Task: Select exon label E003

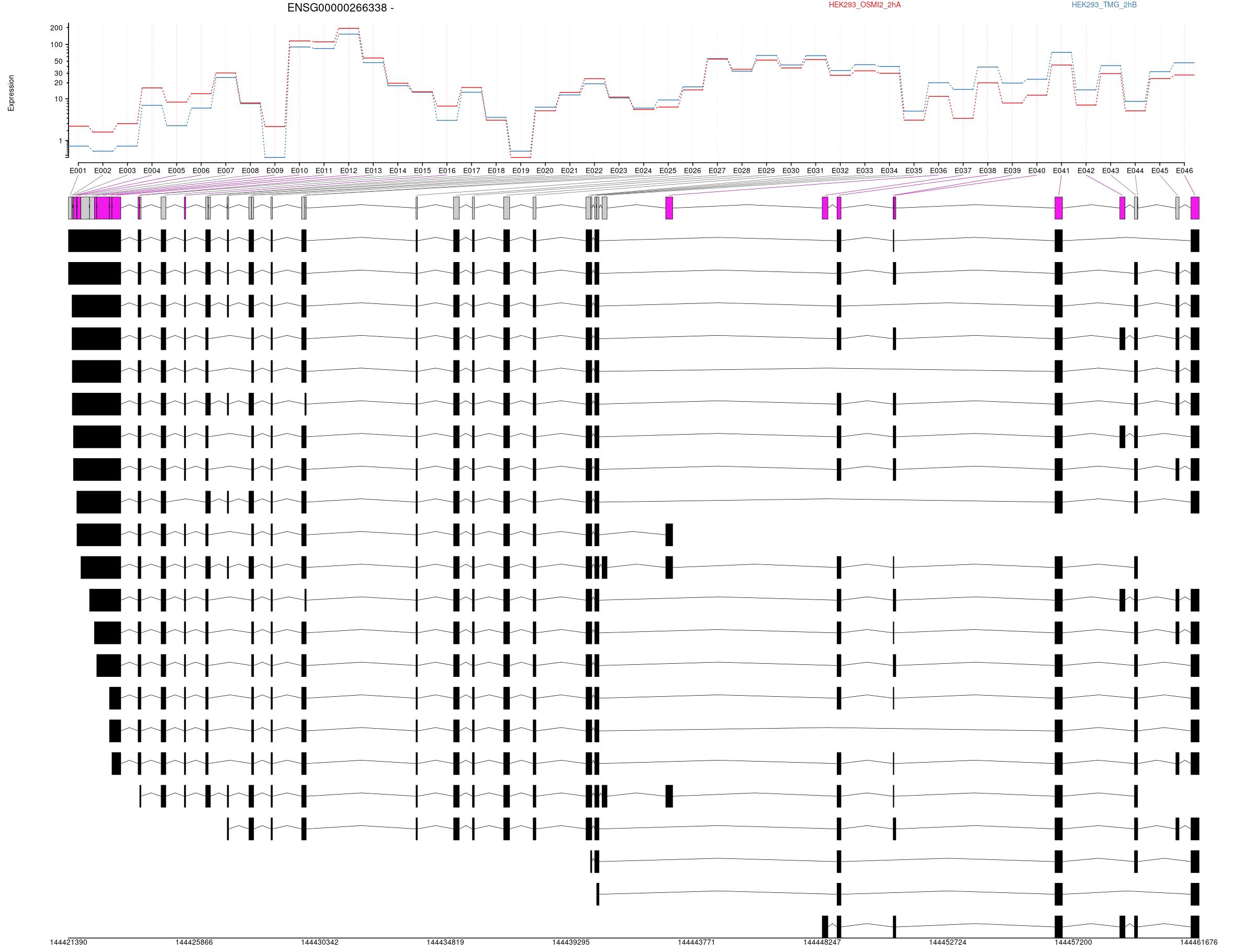Action: pyautogui.click(x=127, y=171)
